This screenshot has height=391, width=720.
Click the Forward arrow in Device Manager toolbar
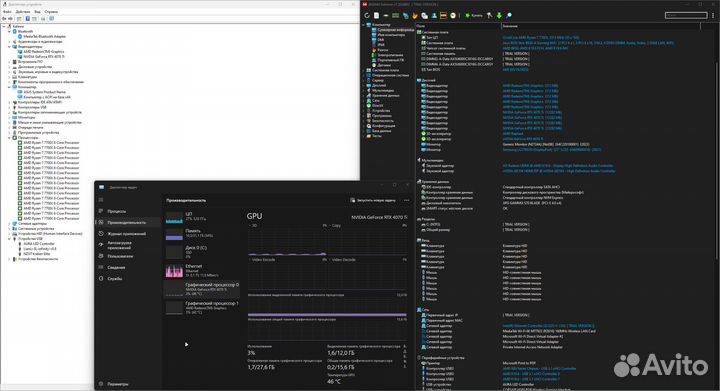[11, 19]
